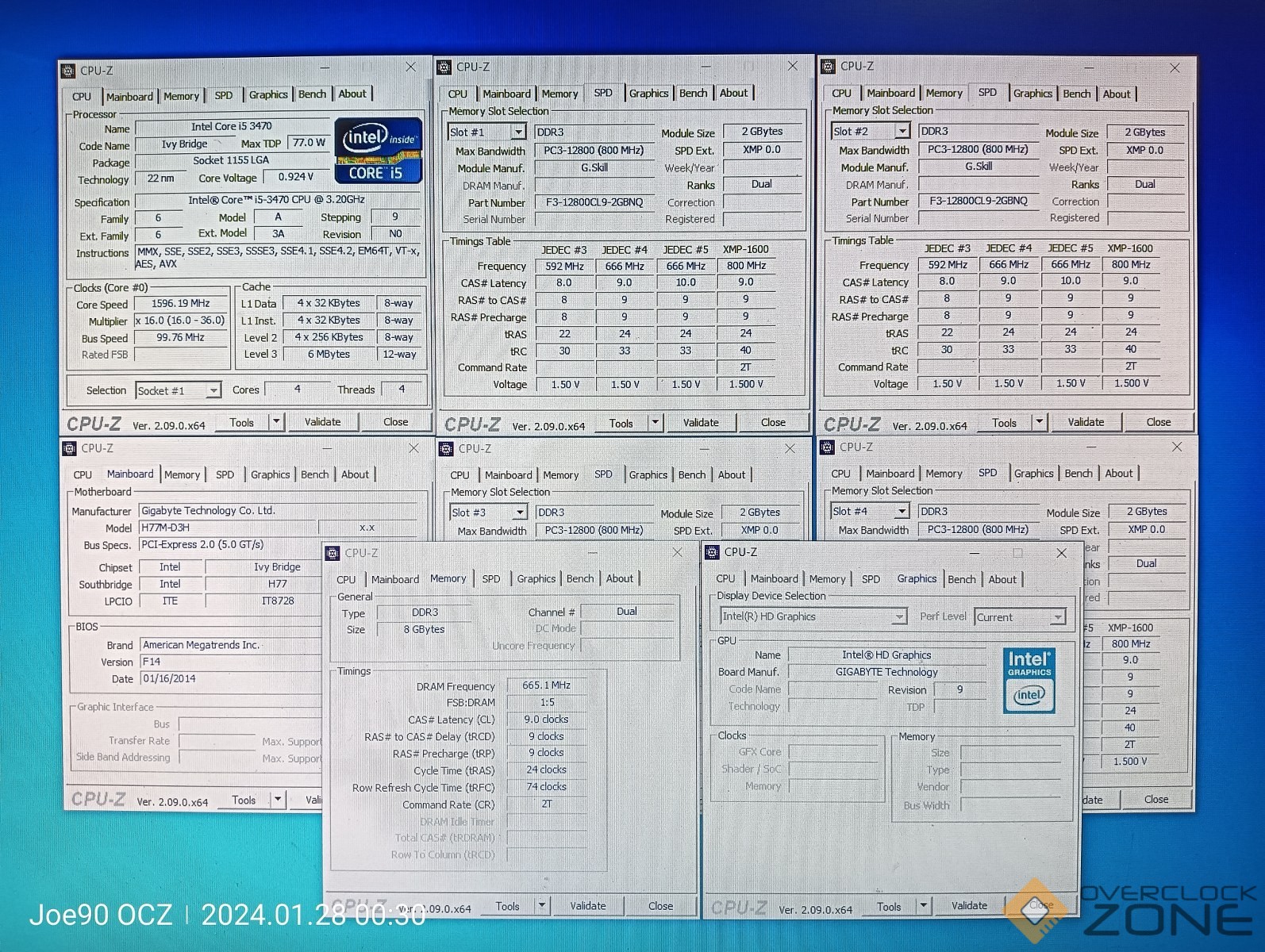The width and height of the screenshot is (1265, 952).
Task: Click the Intel Core i5 inside logo
Action: coord(378,151)
